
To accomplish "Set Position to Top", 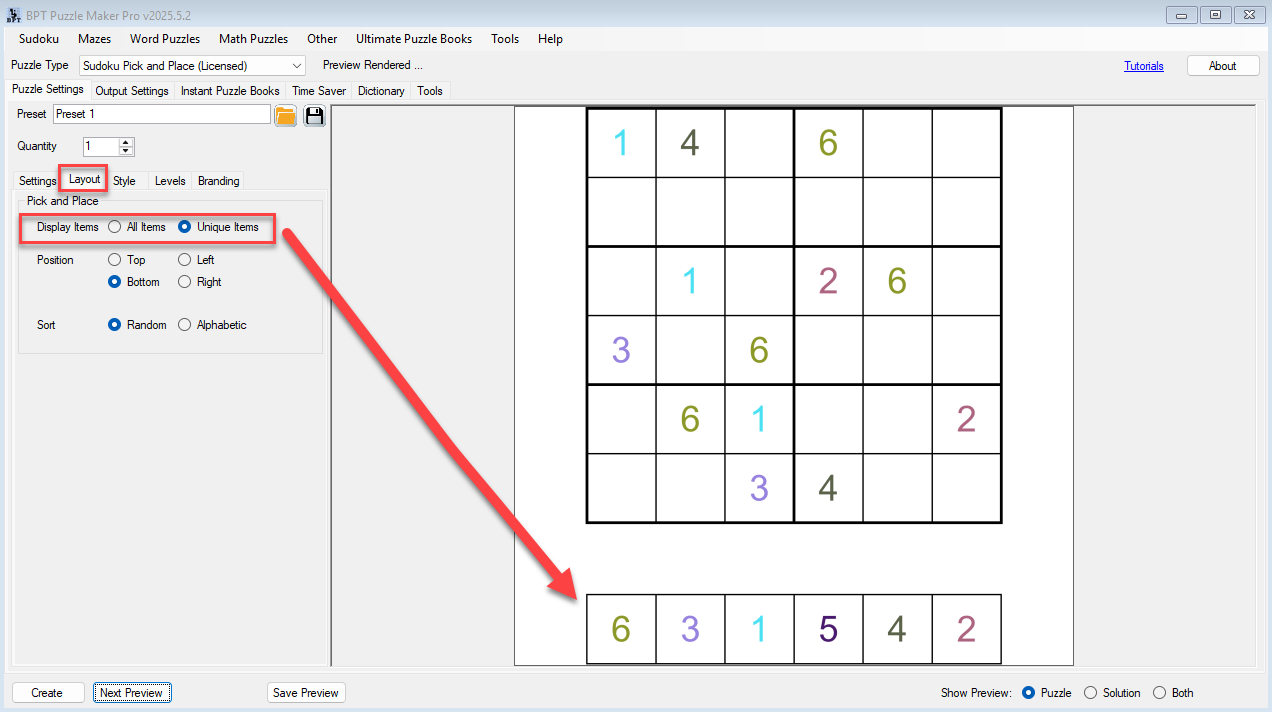I will (115, 259).
